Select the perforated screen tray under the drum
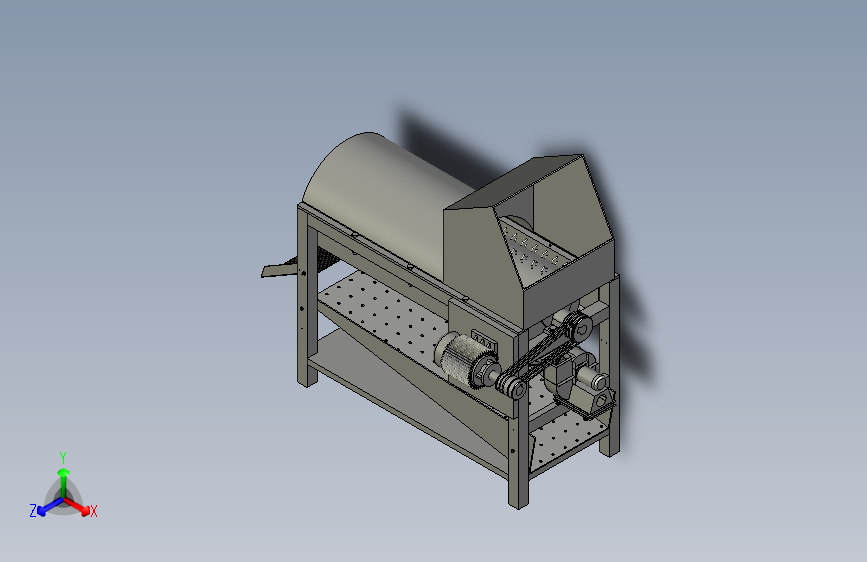867x562 pixels. (x=382, y=313)
